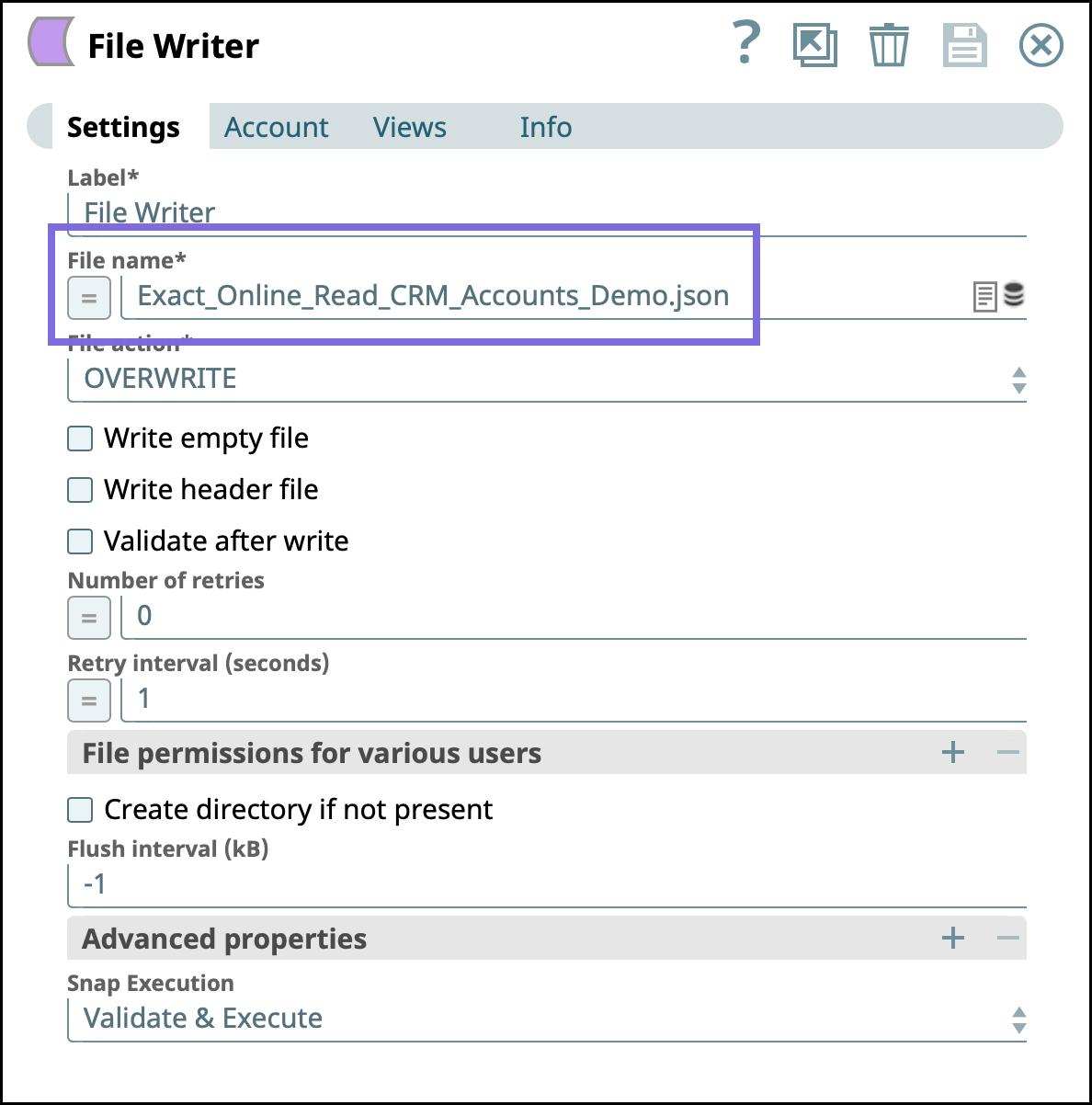Open the File action OVERWRITE dropdown
This screenshot has height=1105, width=1092.
point(547,380)
